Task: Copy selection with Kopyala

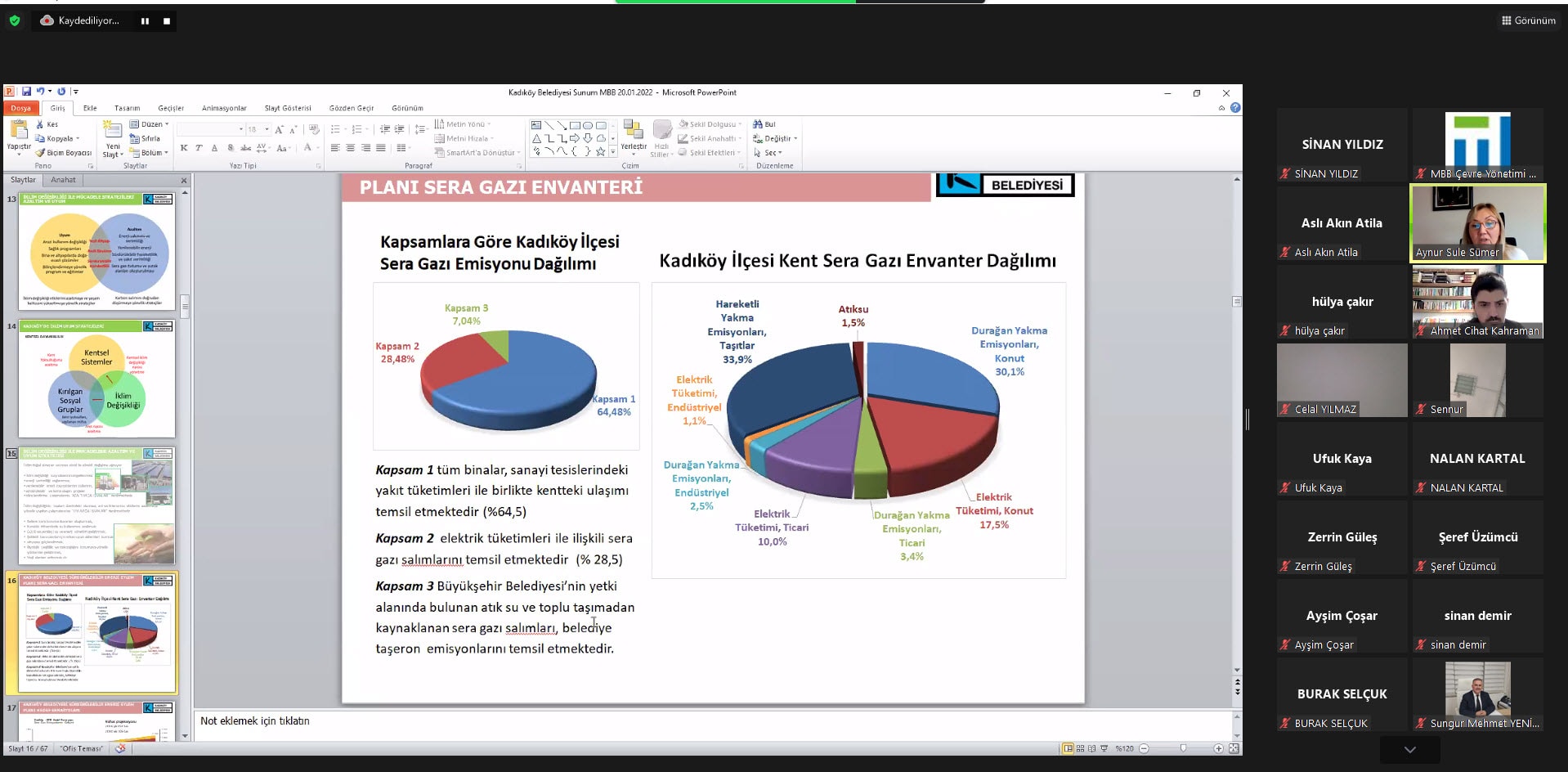Action: pyautogui.click(x=56, y=138)
